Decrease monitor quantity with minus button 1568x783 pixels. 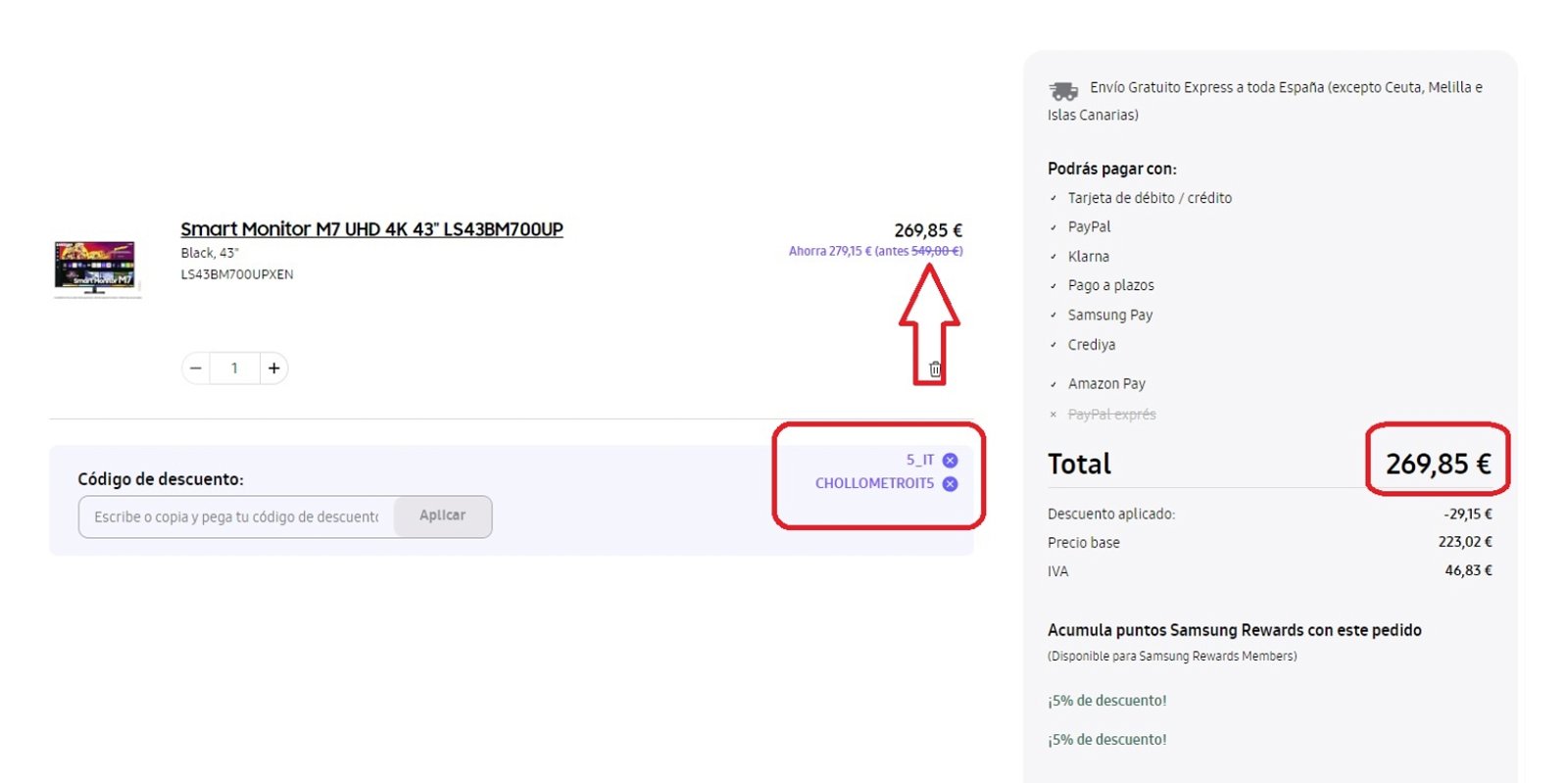coord(196,368)
